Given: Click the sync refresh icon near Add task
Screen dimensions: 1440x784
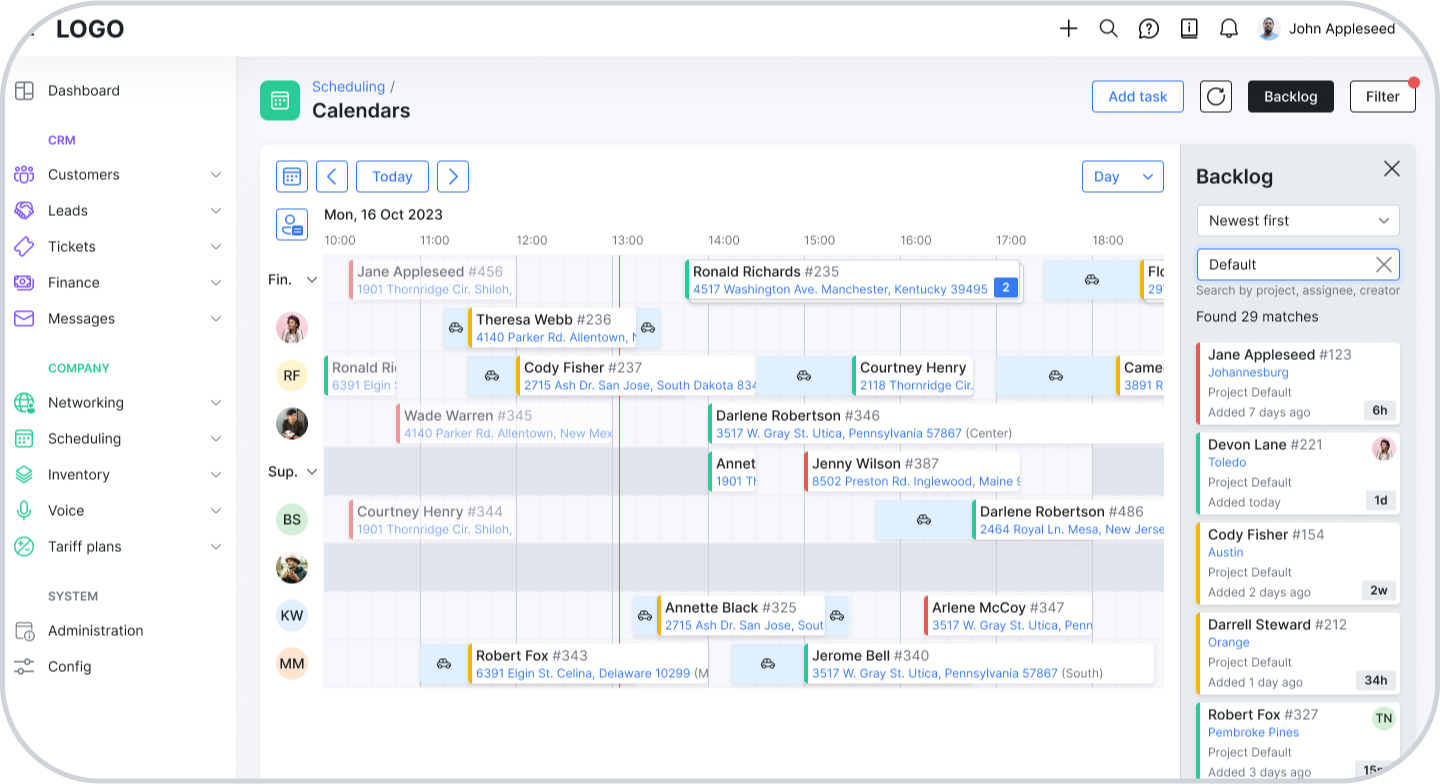Looking at the screenshot, I should point(1215,96).
